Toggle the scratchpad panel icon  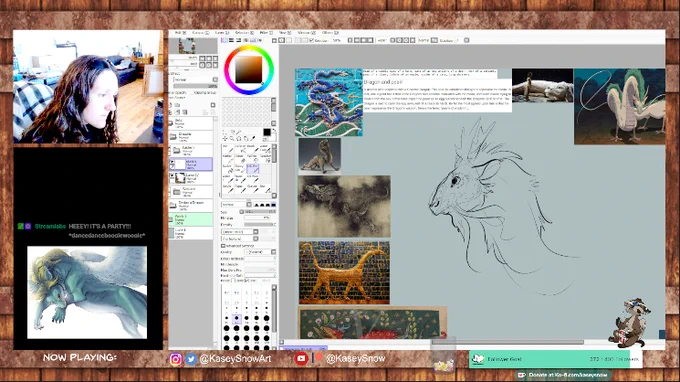(x=260, y=40)
